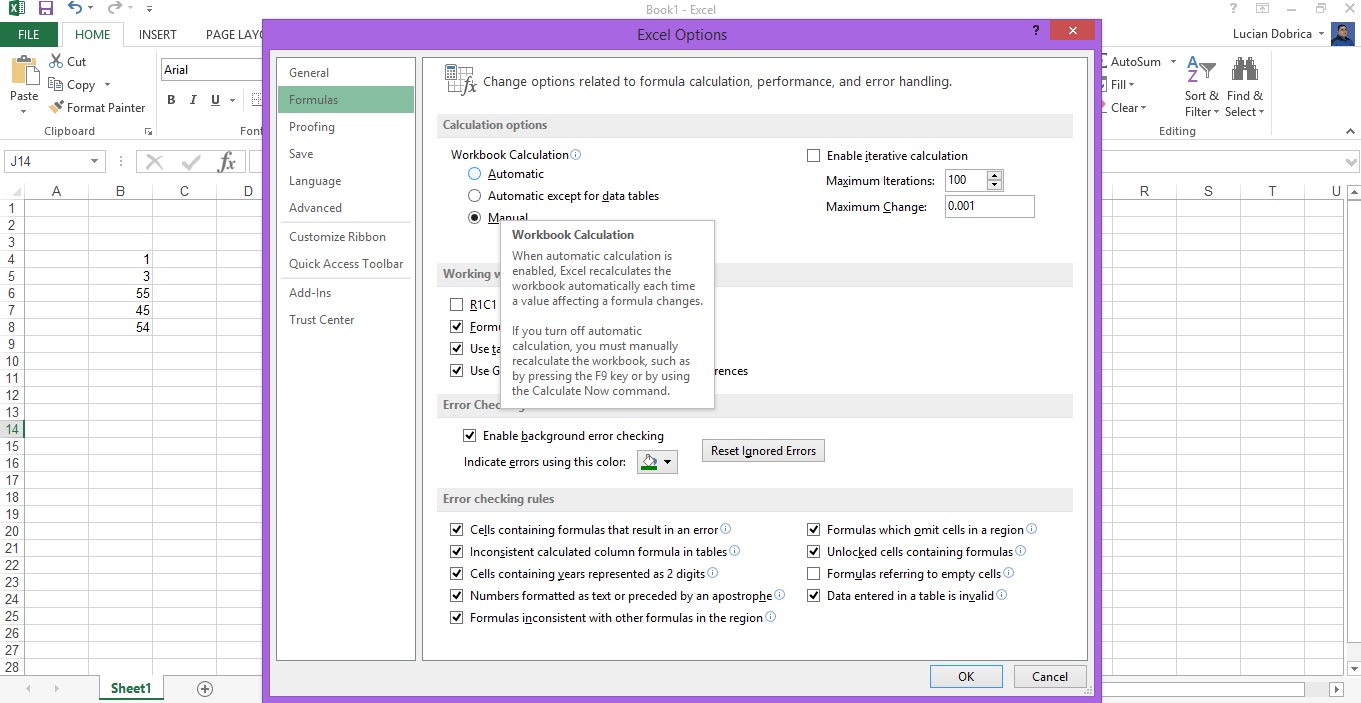Click the Maximum Change input field
This screenshot has height=703, width=1361.
click(x=989, y=206)
